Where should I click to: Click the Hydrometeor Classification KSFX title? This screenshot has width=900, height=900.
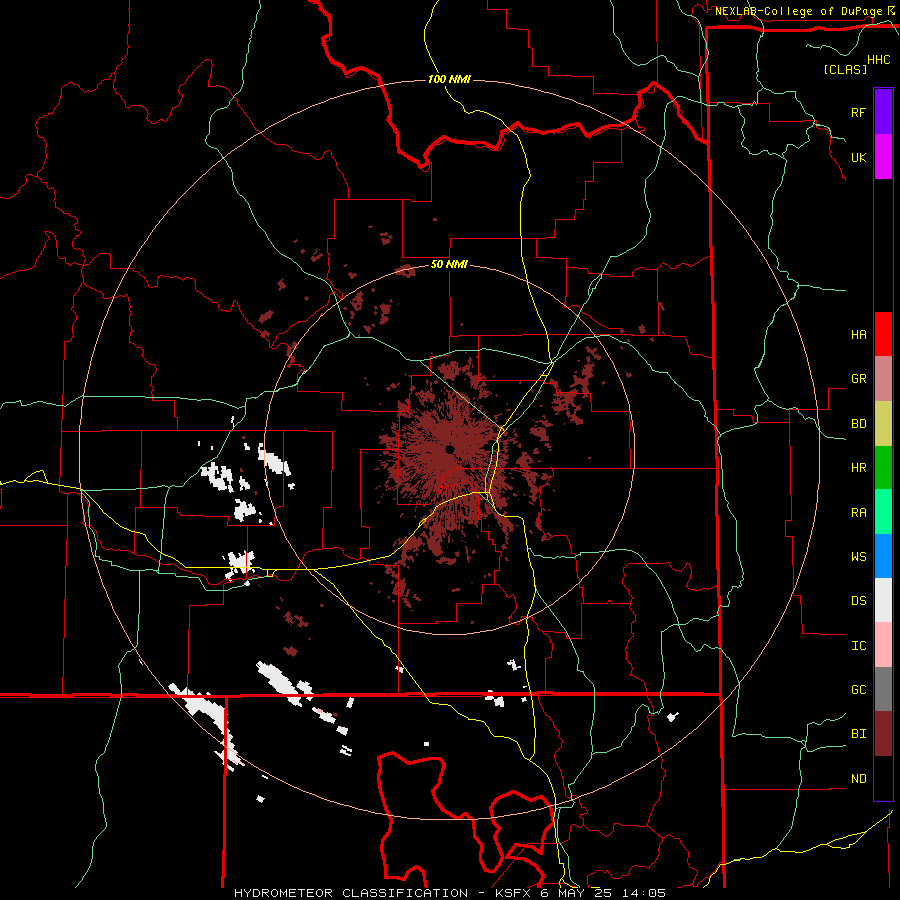449,893
